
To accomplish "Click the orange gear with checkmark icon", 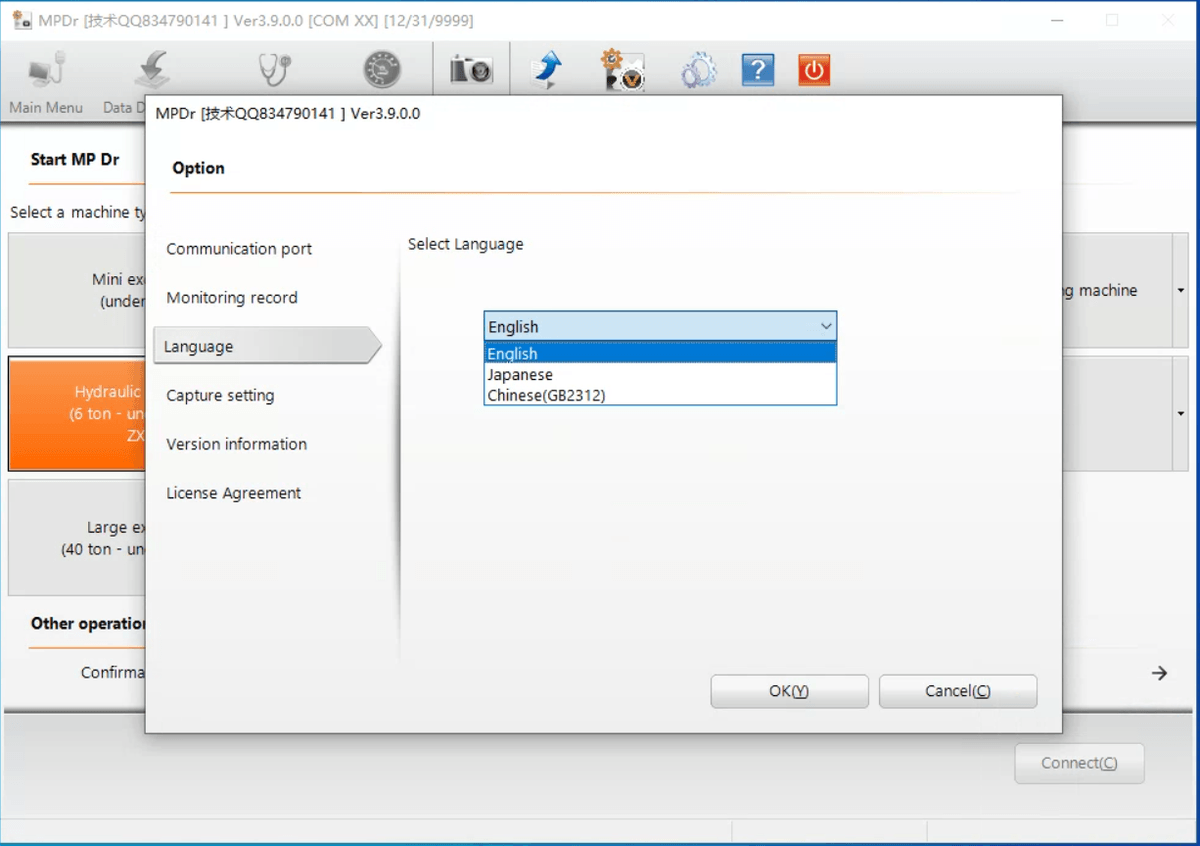I will (622, 70).
